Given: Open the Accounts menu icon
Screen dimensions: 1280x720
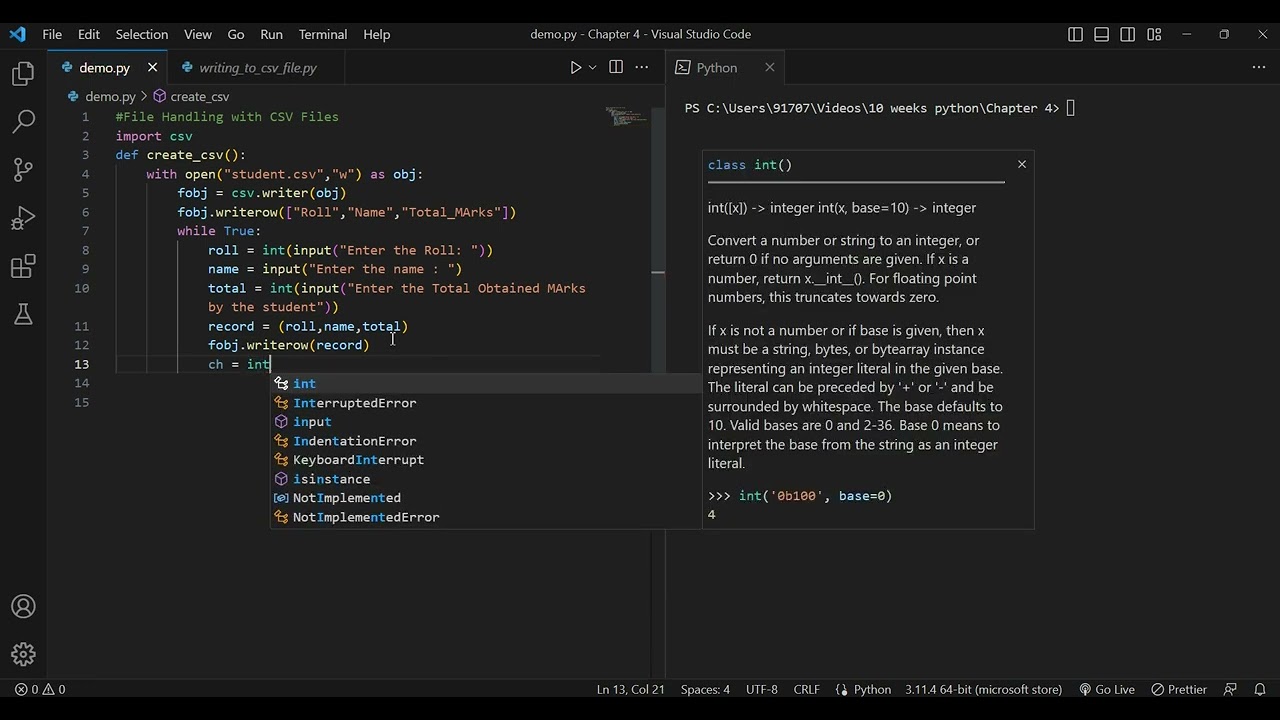Looking at the screenshot, I should (x=23, y=607).
